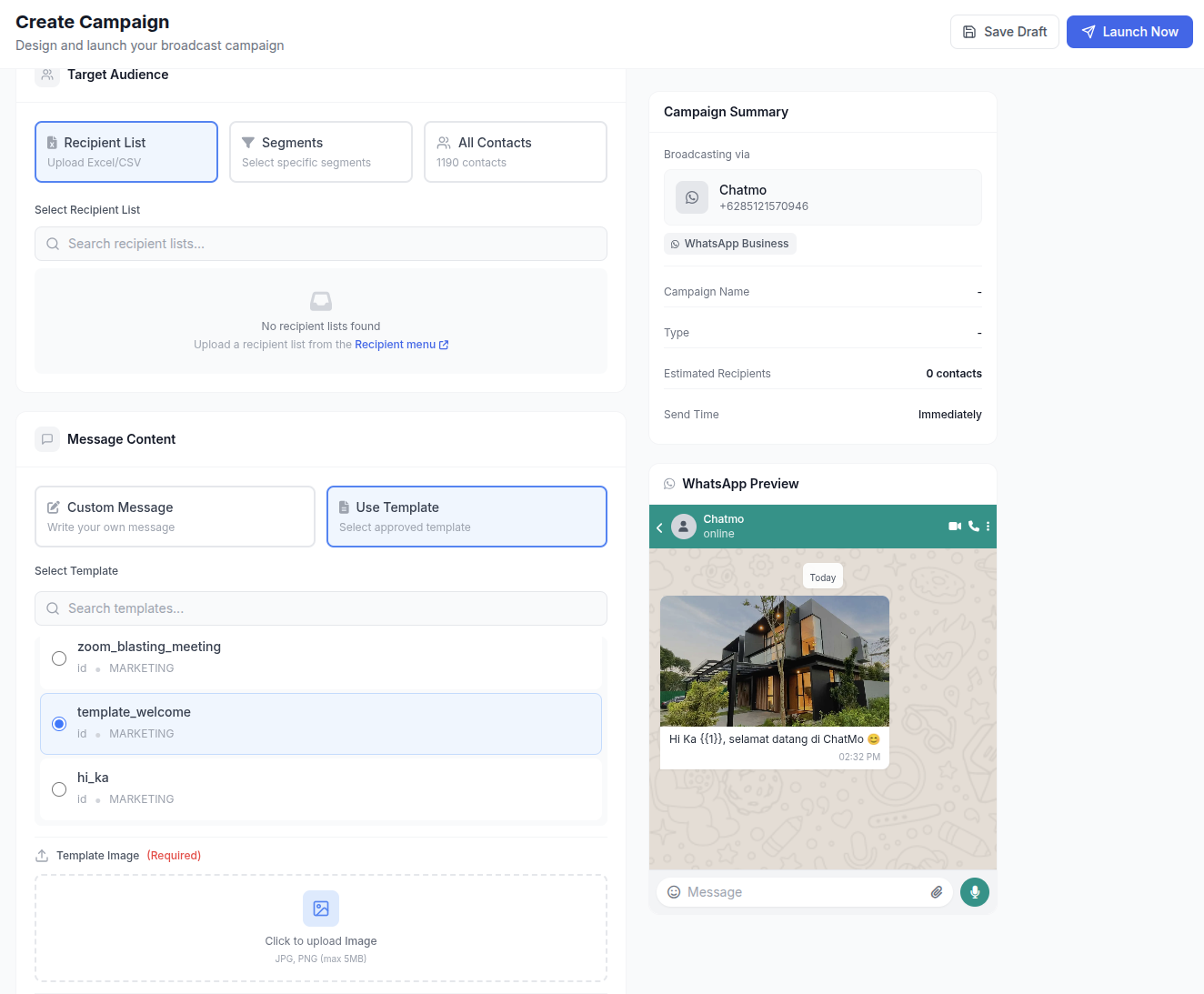This screenshot has height=994, width=1204.
Task: Select the zoom_blasting_meeting template radio
Action: coord(59,658)
